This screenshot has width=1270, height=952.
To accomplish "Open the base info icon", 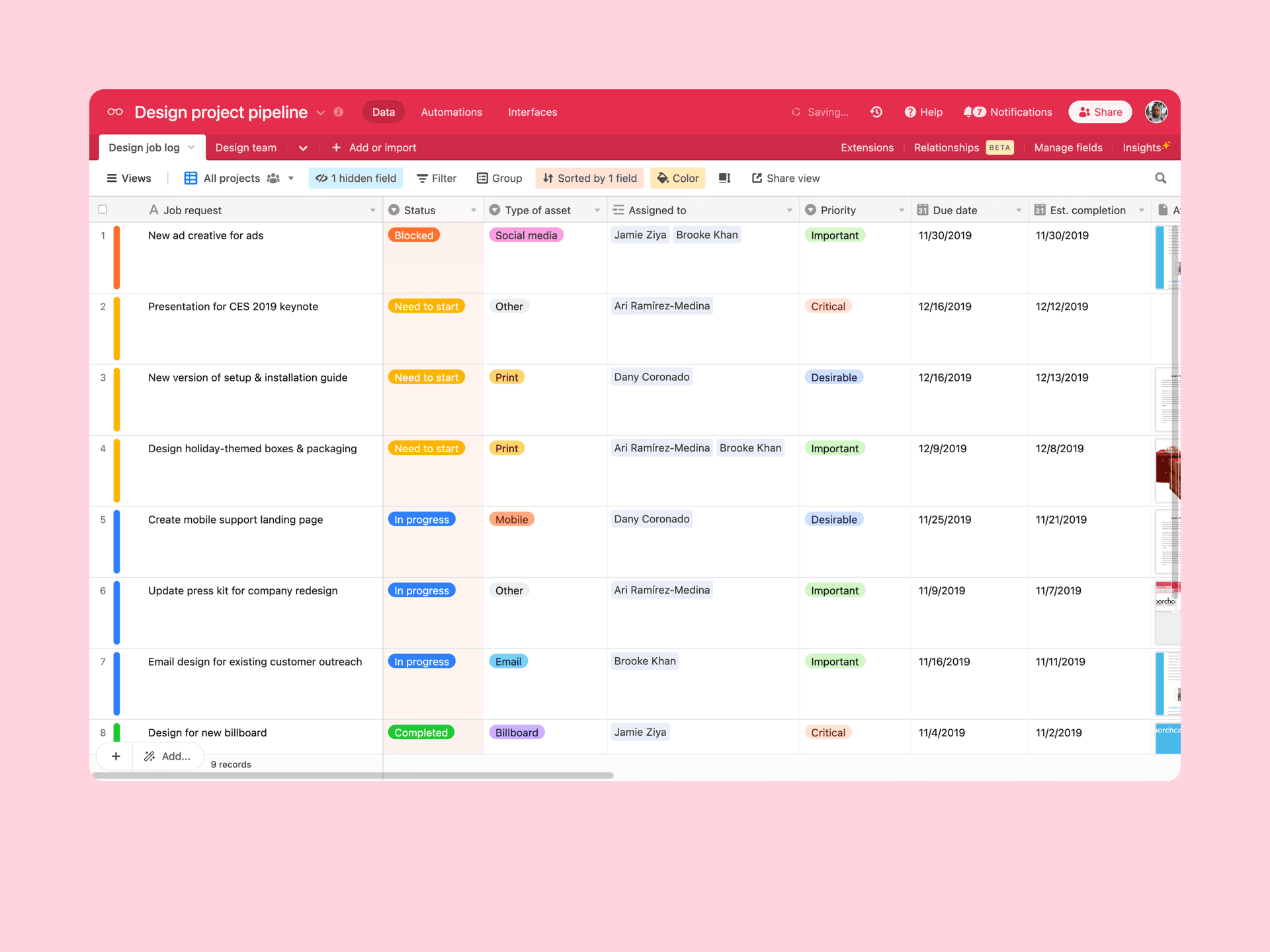I will pos(339,112).
